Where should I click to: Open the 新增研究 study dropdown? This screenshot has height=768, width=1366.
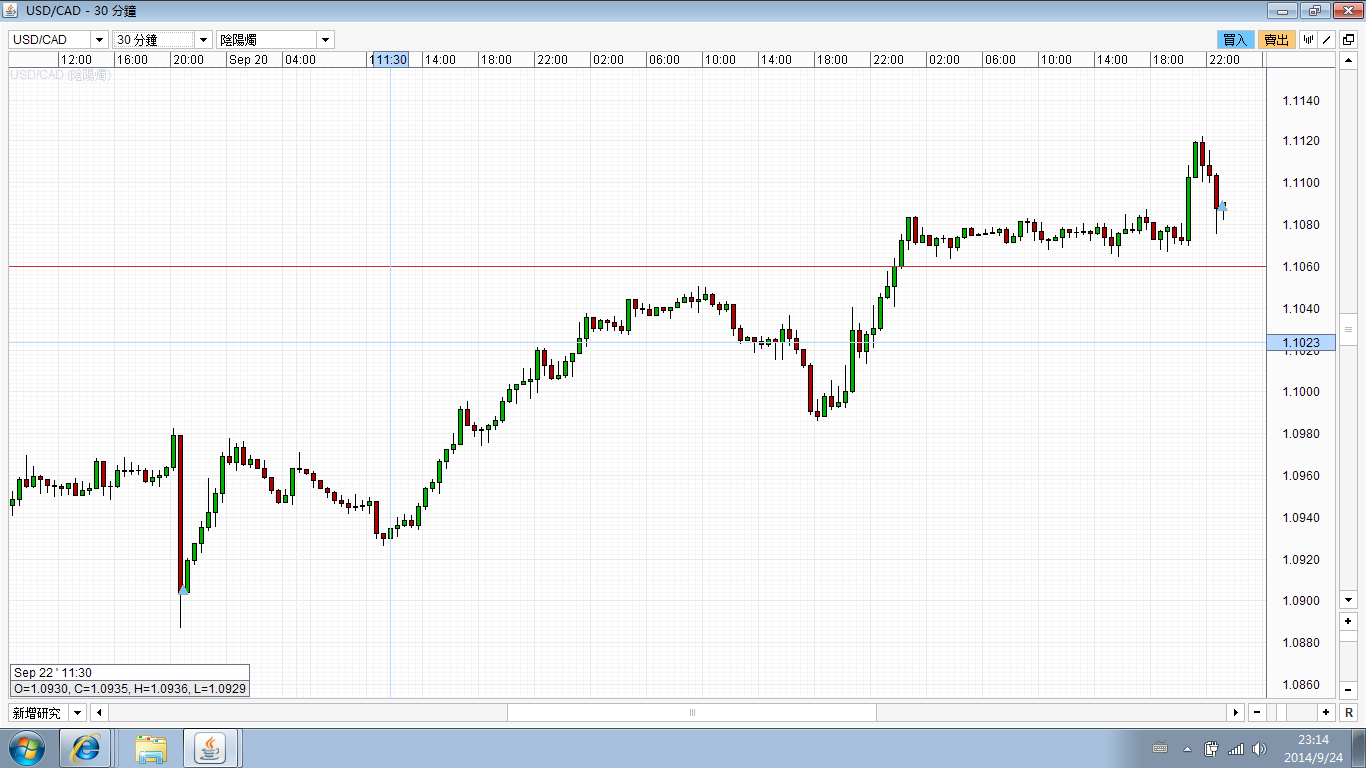pos(77,713)
